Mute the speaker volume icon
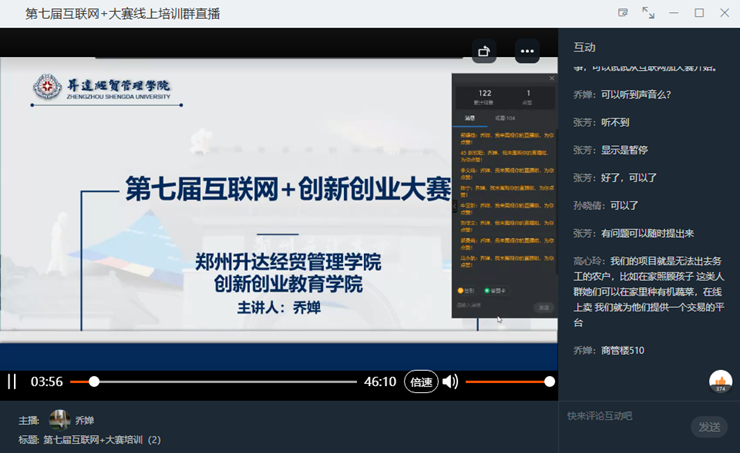The width and height of the screenshot is (740, 453). [450, 381]
